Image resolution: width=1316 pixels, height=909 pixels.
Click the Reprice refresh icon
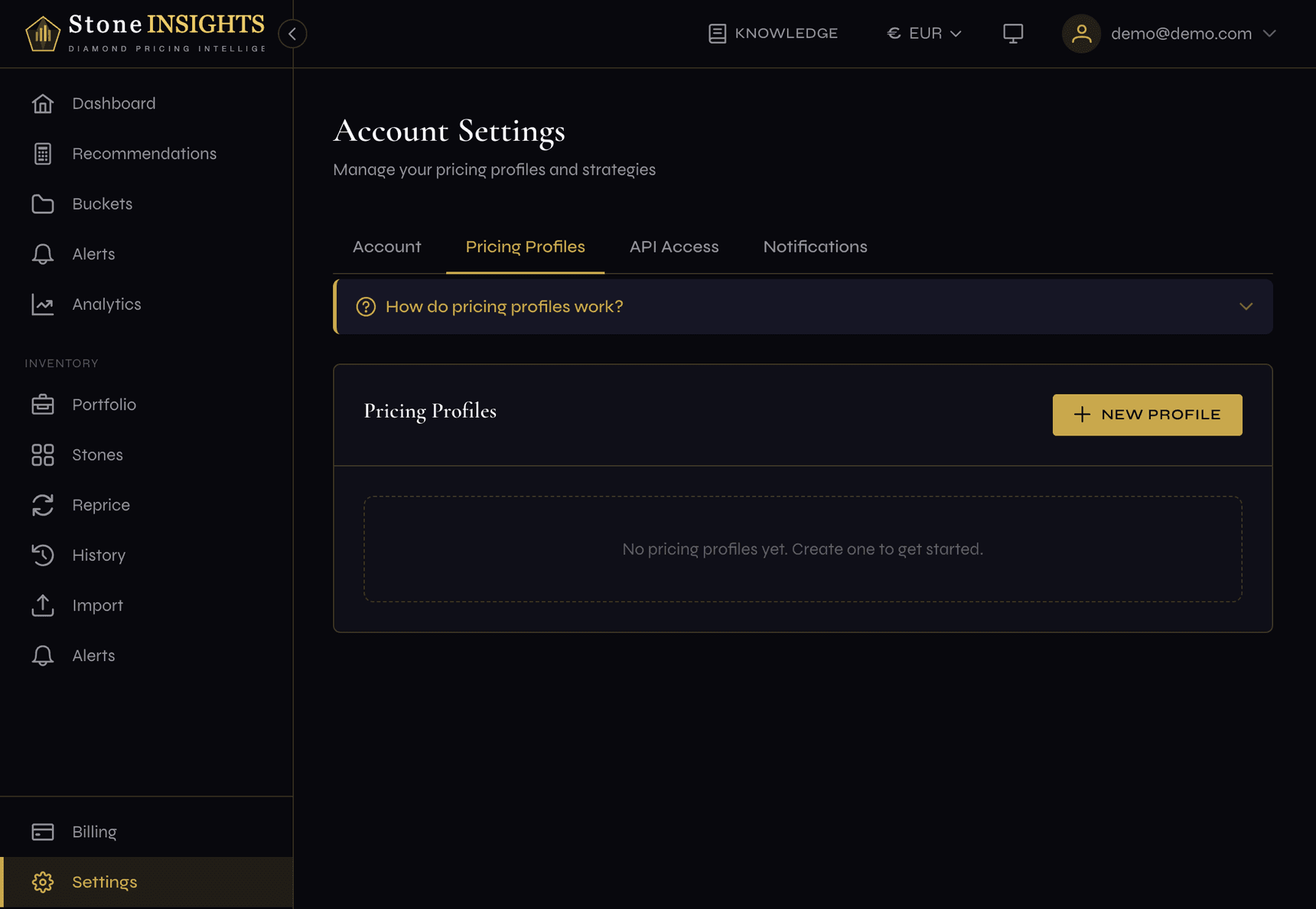click(43, 505)
